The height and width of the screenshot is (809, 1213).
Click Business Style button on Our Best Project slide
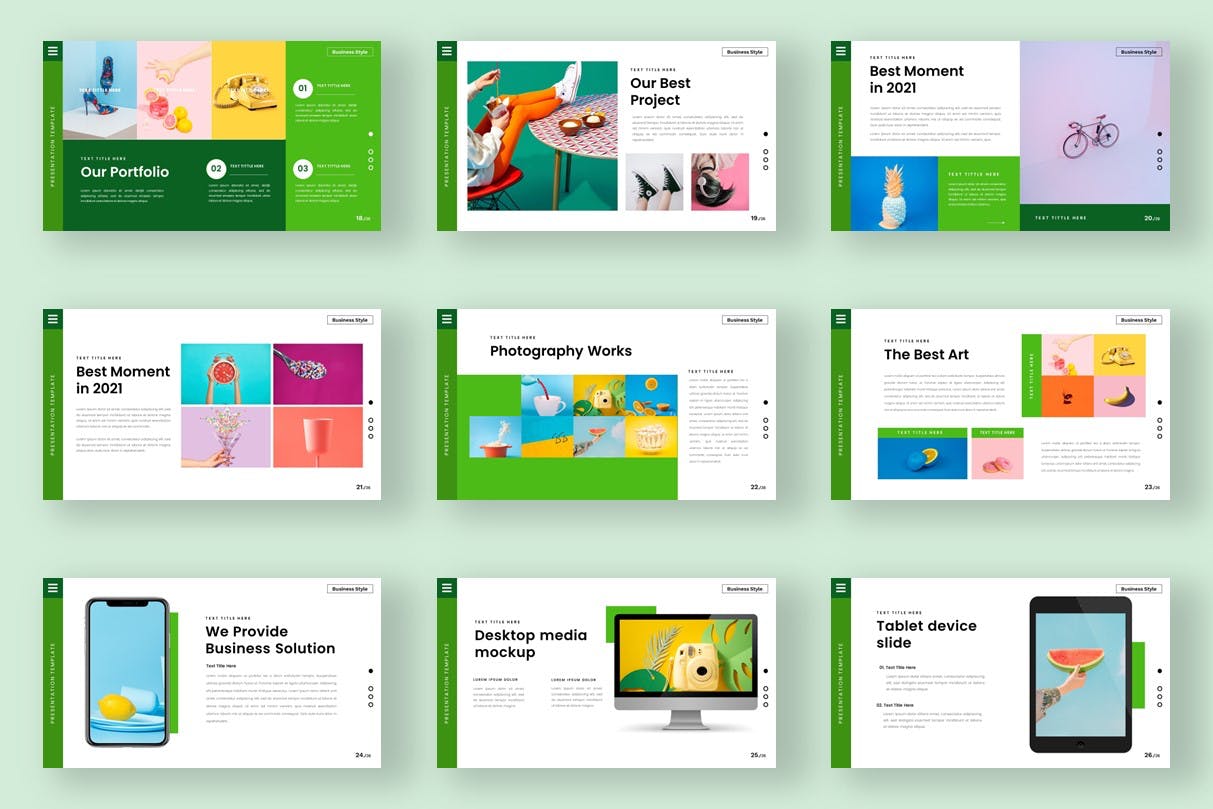pos(744,52)
